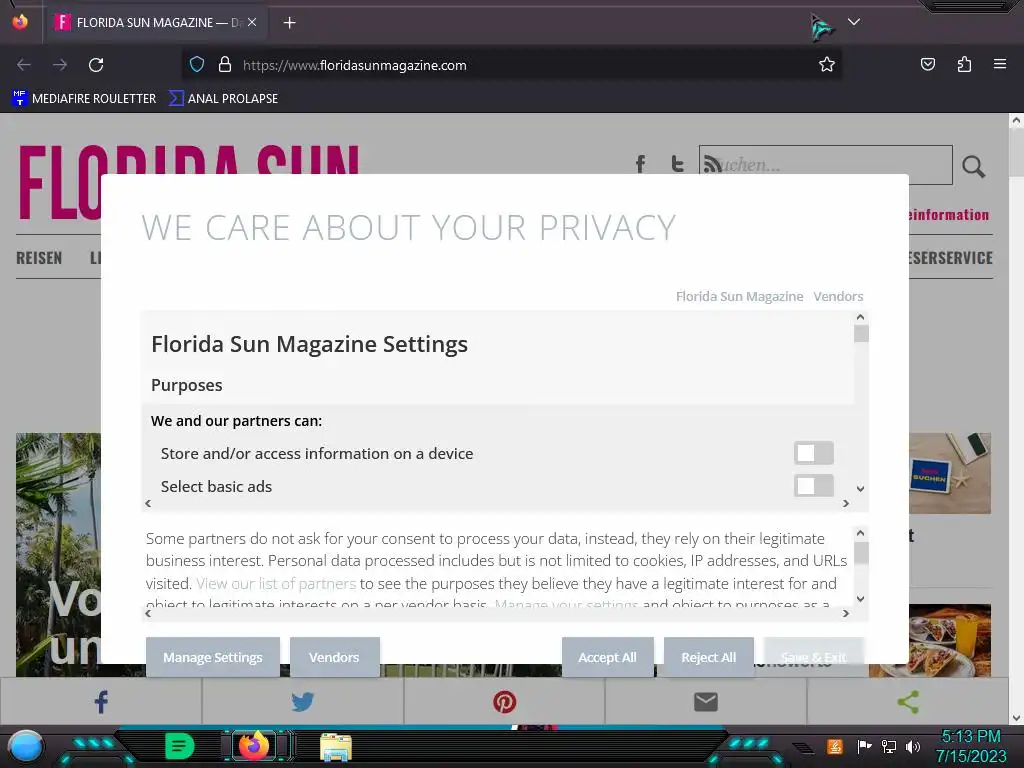The width and height of the screenshot is (1024, 768).
Task: Expand the list all tabs chevron
Action: 854,22
